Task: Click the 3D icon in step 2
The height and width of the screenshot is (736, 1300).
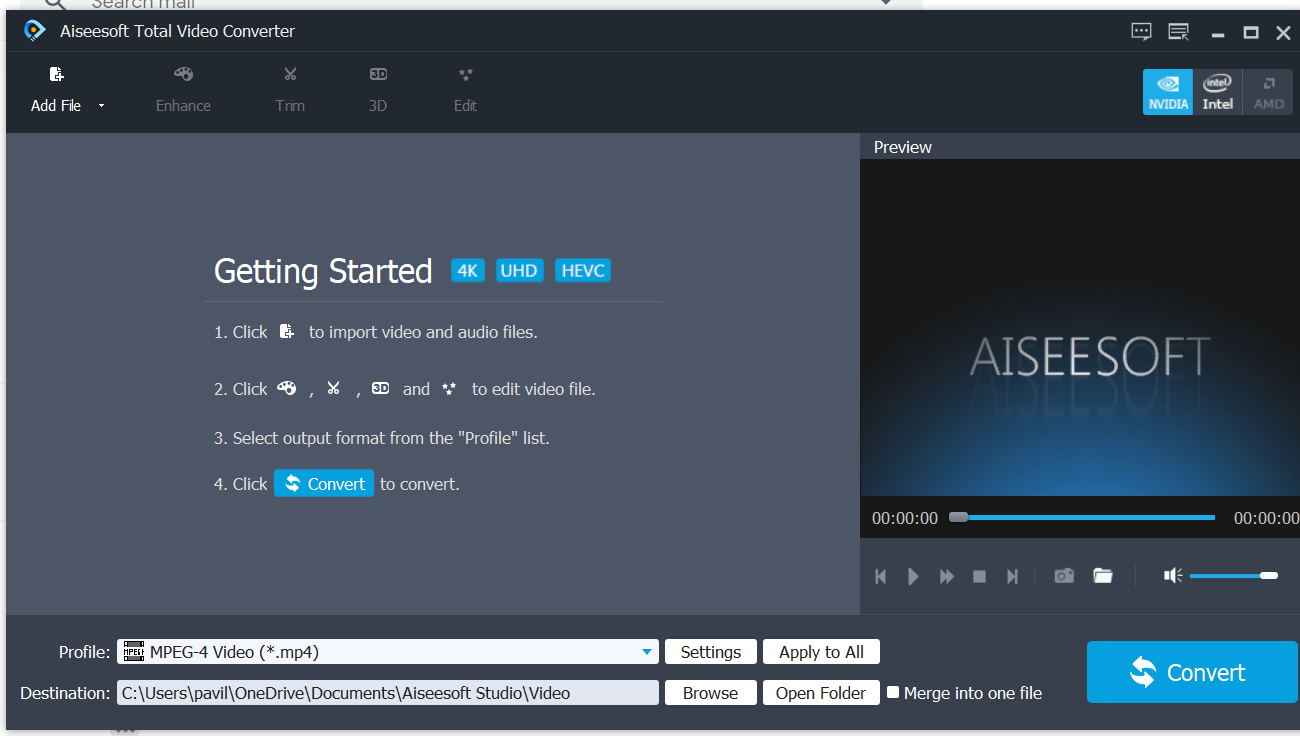Action: 380,388
